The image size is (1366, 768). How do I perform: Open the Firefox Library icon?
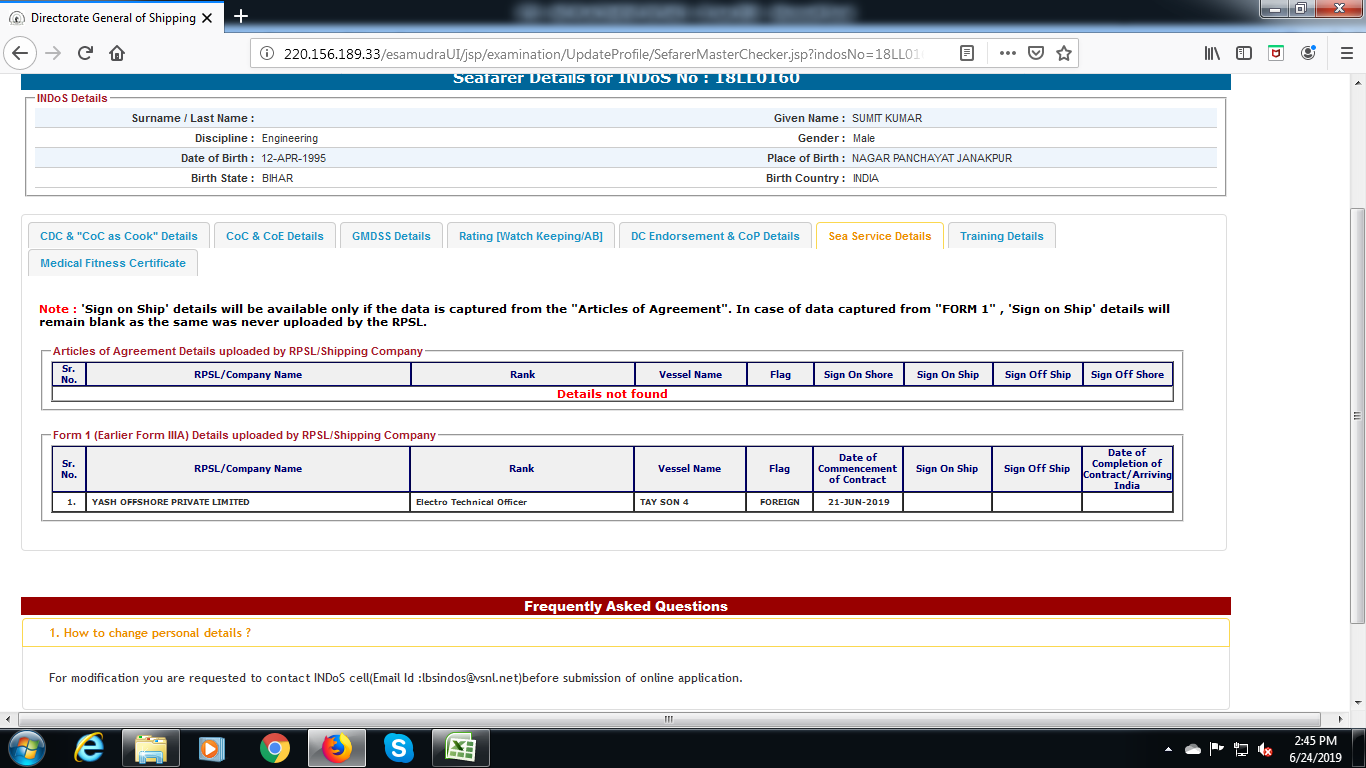point(1212,53)
